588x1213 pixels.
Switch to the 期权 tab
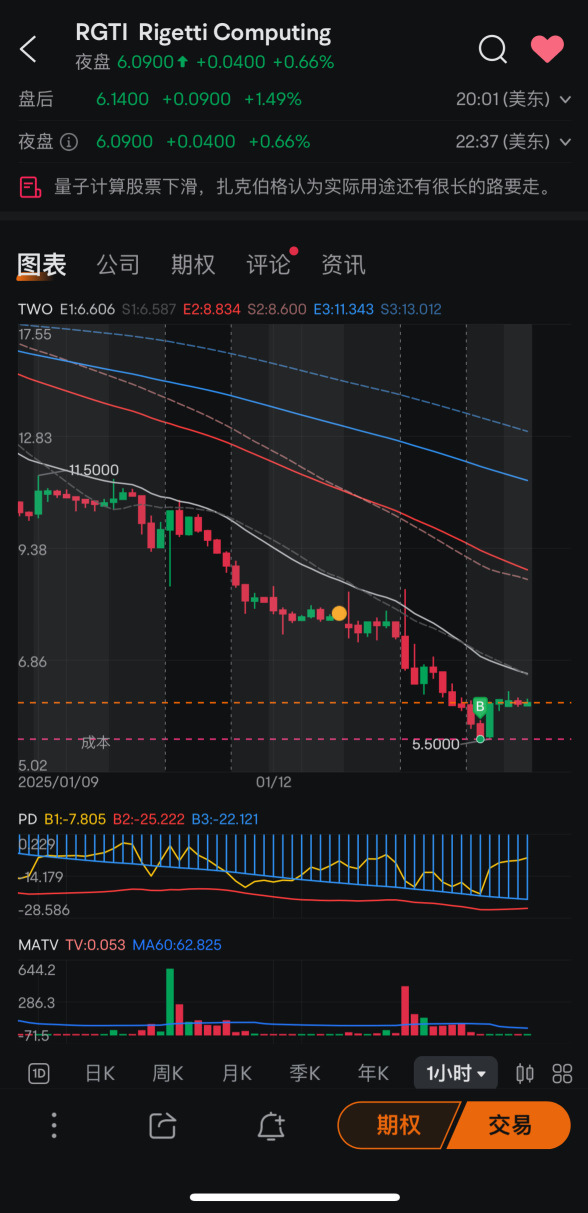(193, 265)
